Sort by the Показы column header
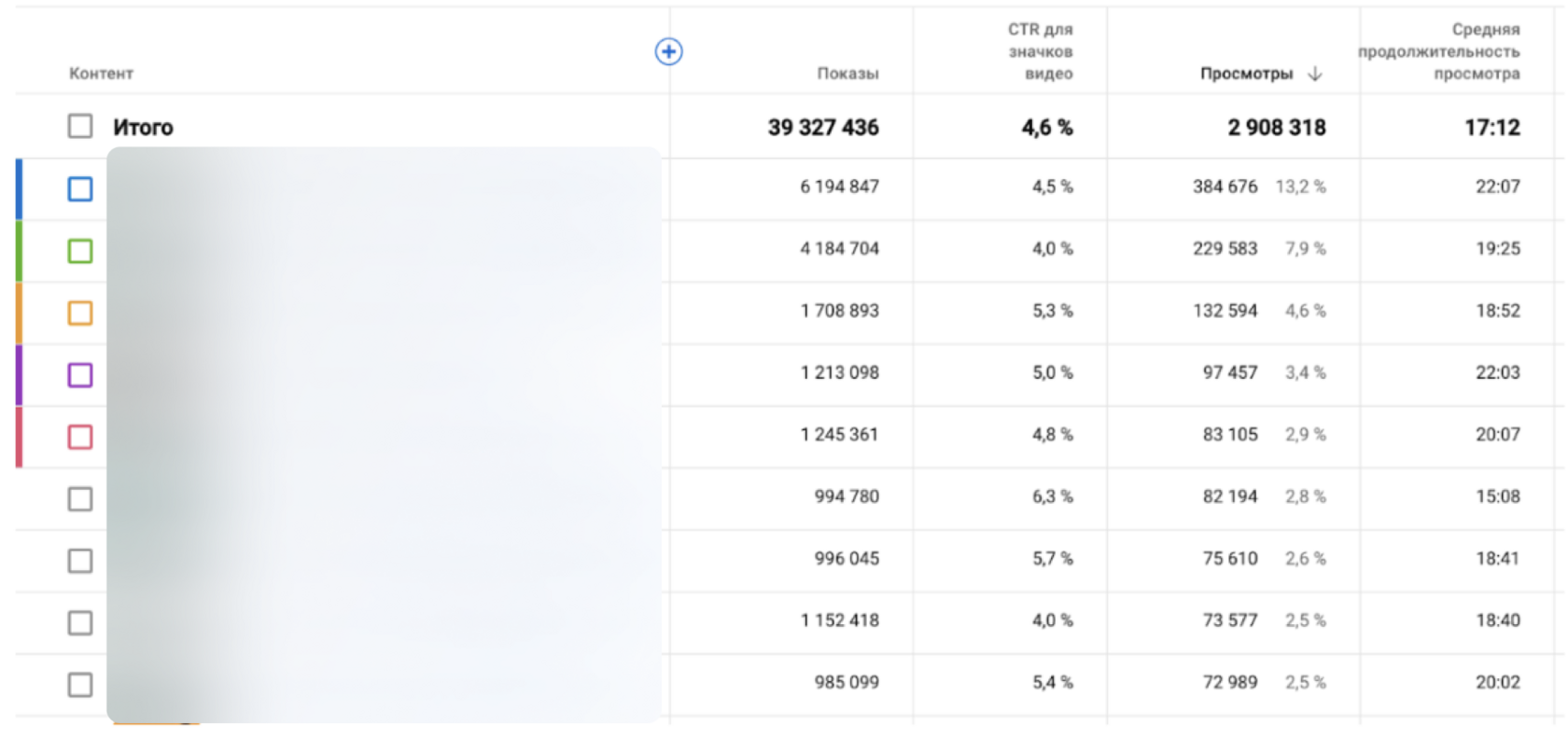The image size is (1568, 737). click(847, 74)
